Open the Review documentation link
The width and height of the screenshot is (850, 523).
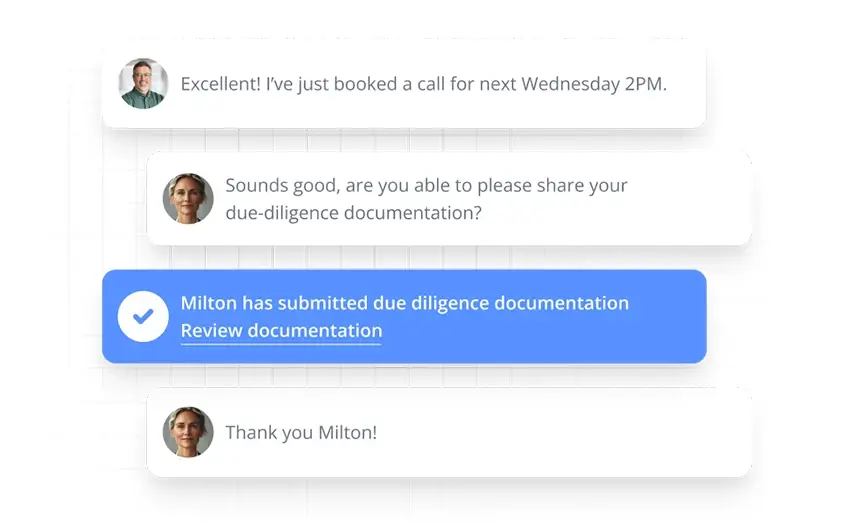coord(281,331)
